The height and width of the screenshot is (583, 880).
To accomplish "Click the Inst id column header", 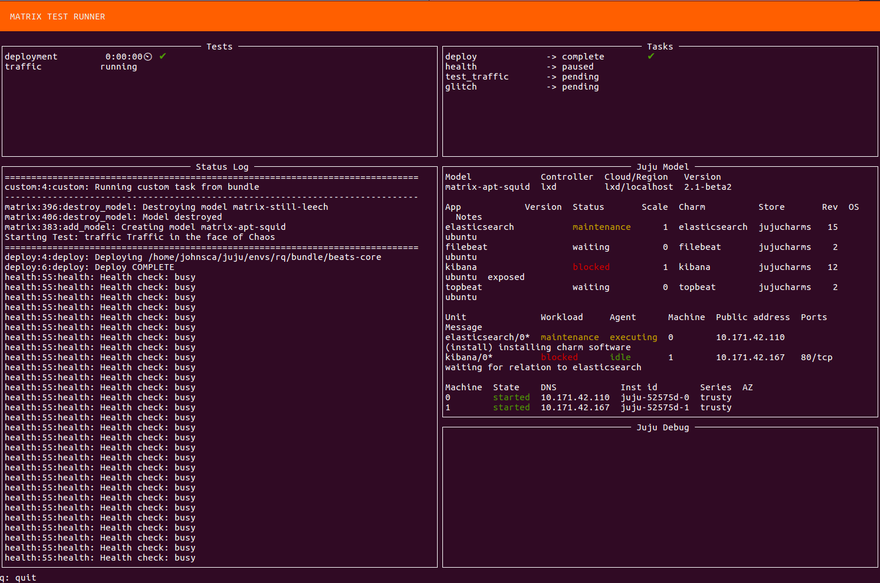I will pos(639,387).
